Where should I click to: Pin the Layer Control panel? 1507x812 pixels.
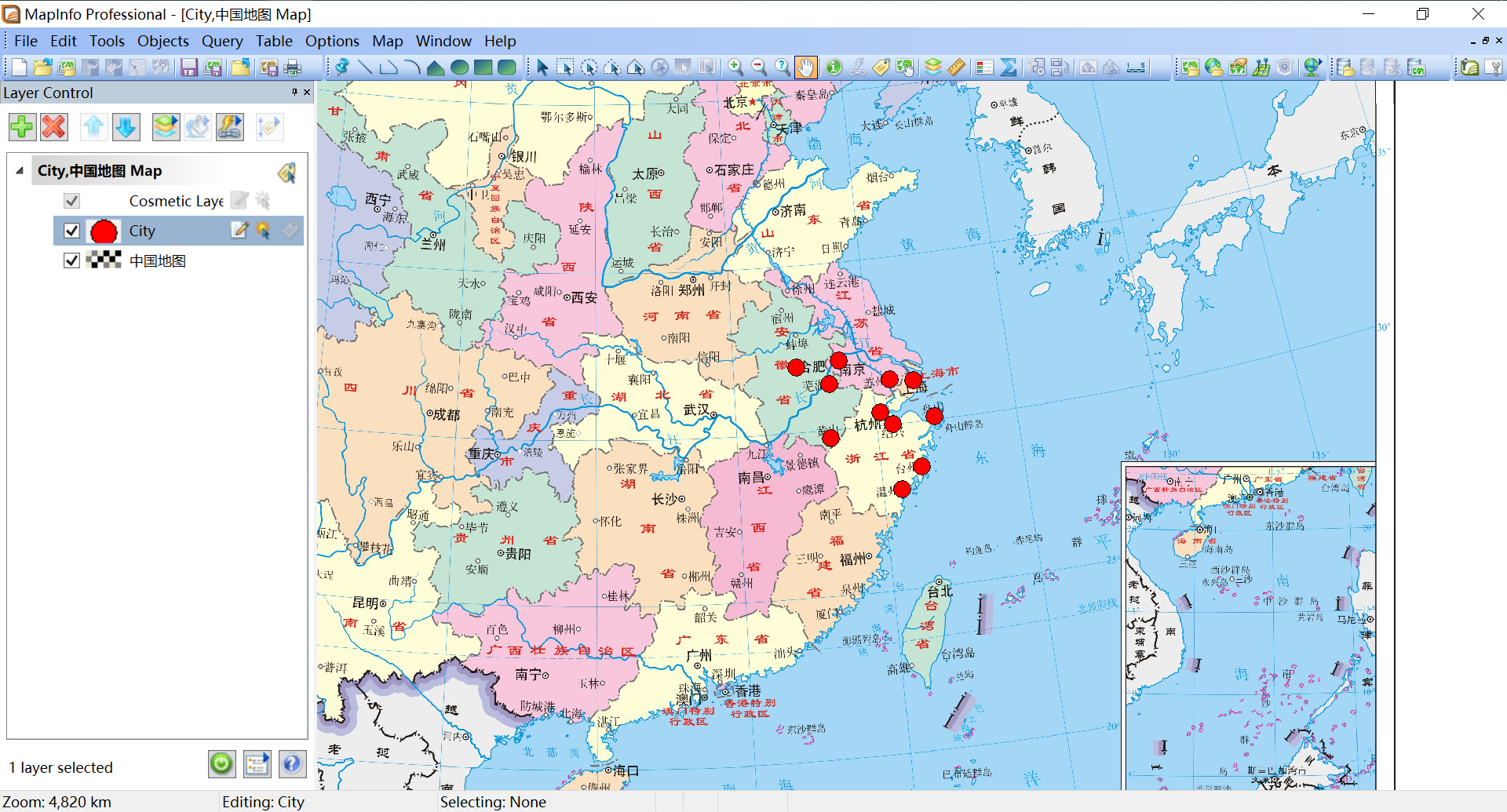(x=294, y=92)
